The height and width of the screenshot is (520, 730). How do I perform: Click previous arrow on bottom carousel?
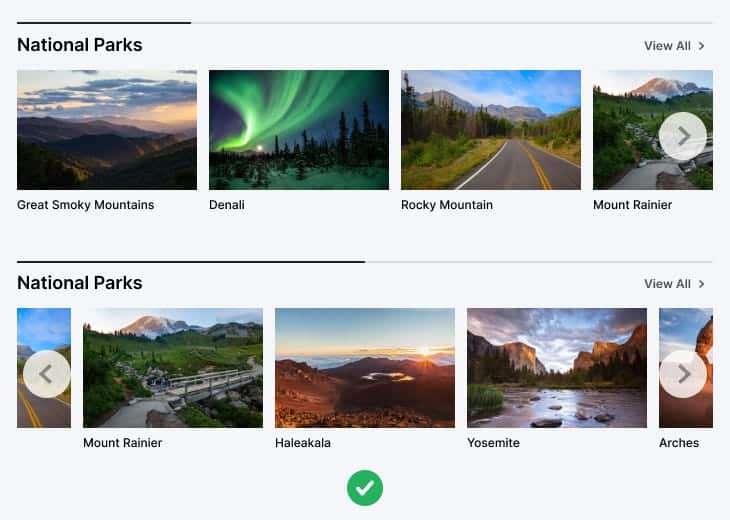click(47, 374)
